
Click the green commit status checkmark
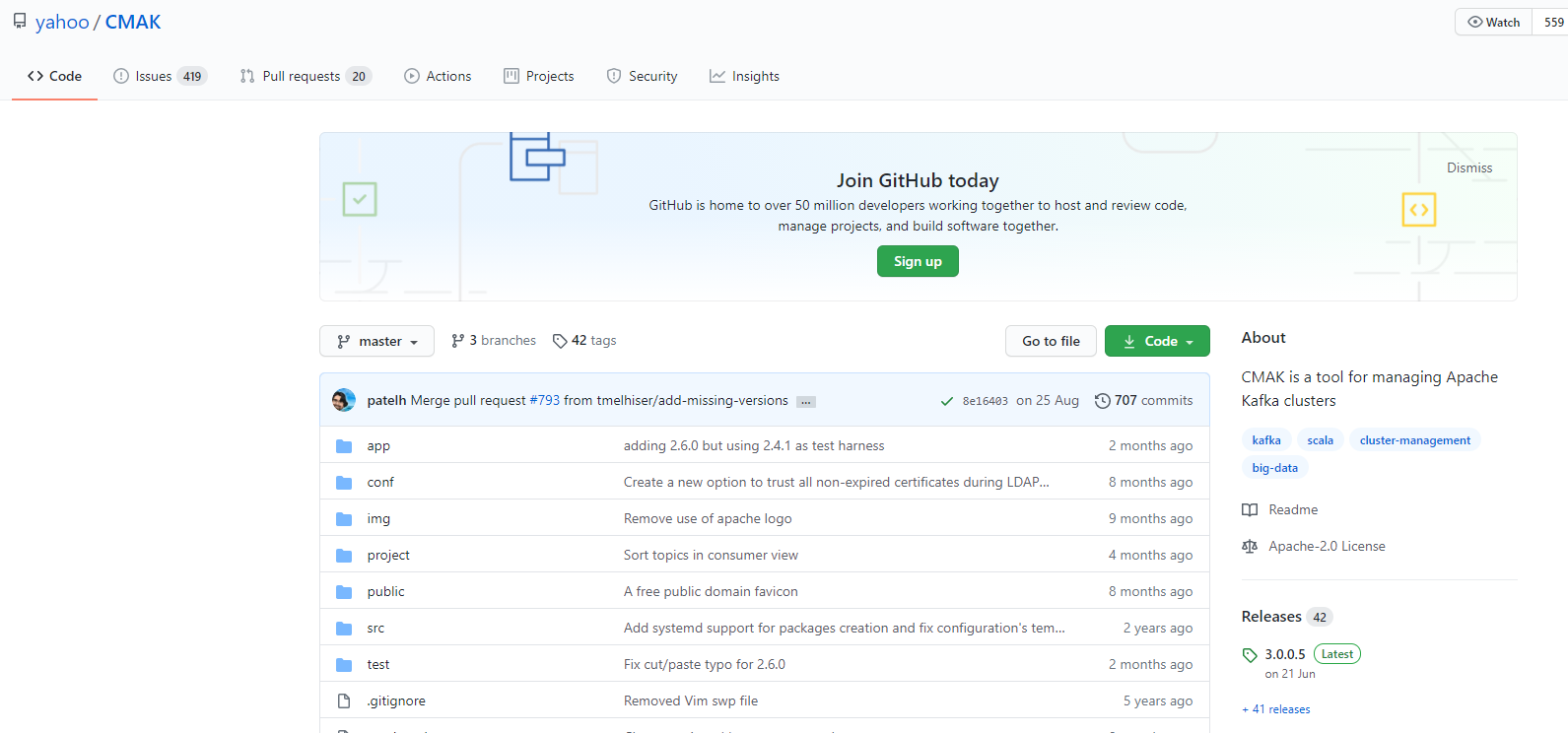(947, 401)
